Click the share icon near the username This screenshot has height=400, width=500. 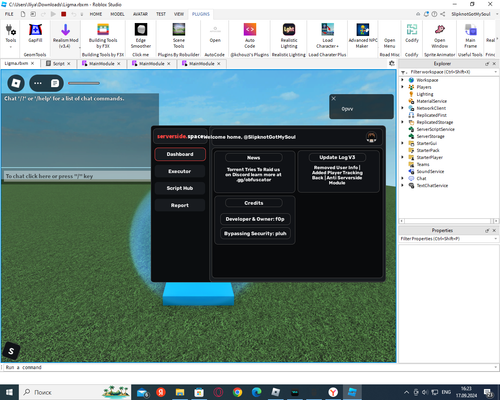click(x=443, y=14)
